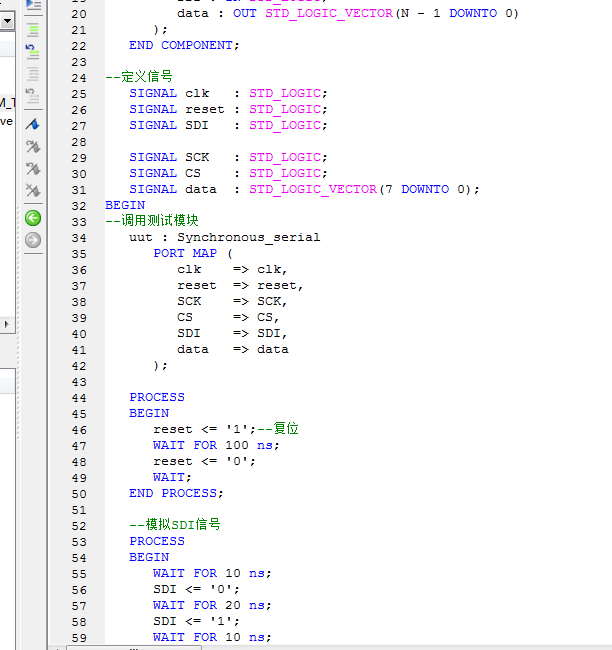This screenshot has width=612, height=650.
Task: Click the word Synchronous_serial in line 34
Action: [249, 237]
